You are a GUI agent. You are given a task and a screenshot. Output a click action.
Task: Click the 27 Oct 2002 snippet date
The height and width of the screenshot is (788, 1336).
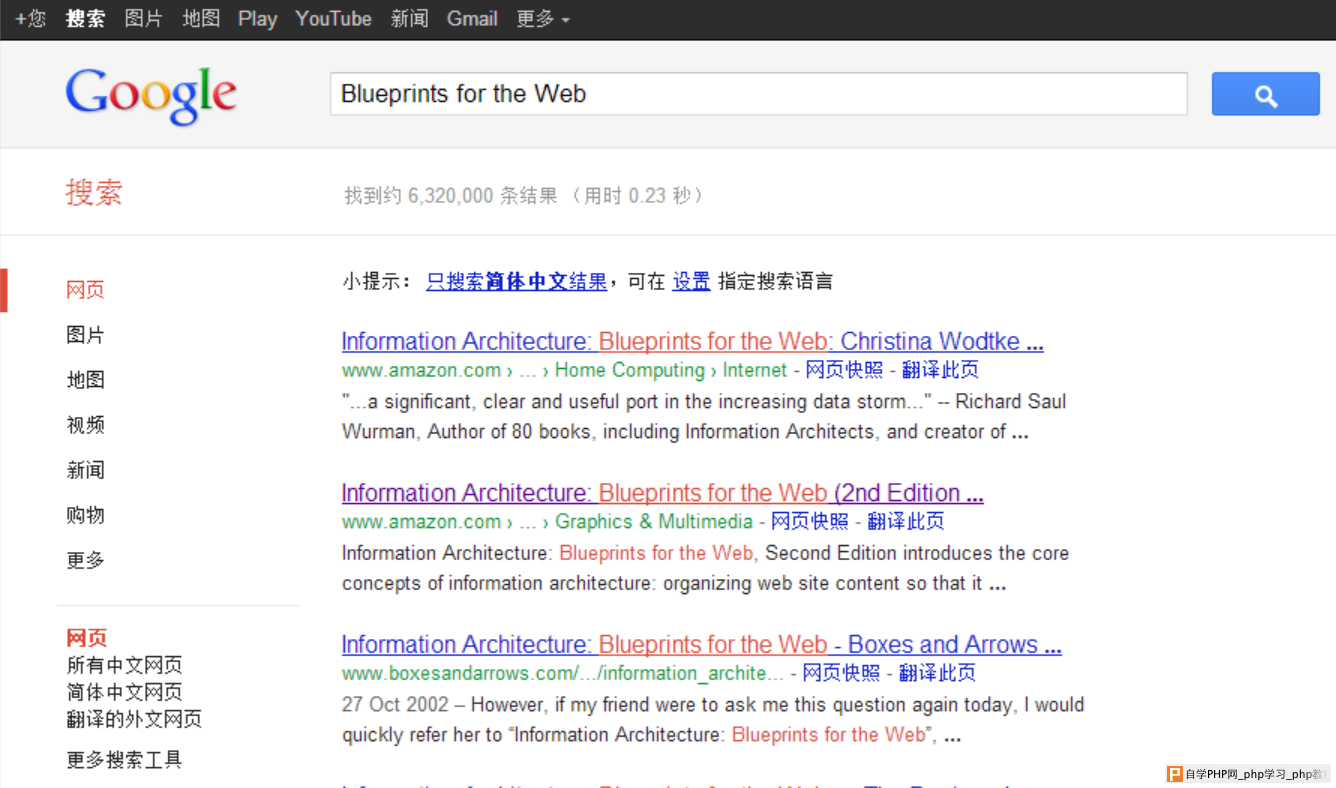[395, 705]
